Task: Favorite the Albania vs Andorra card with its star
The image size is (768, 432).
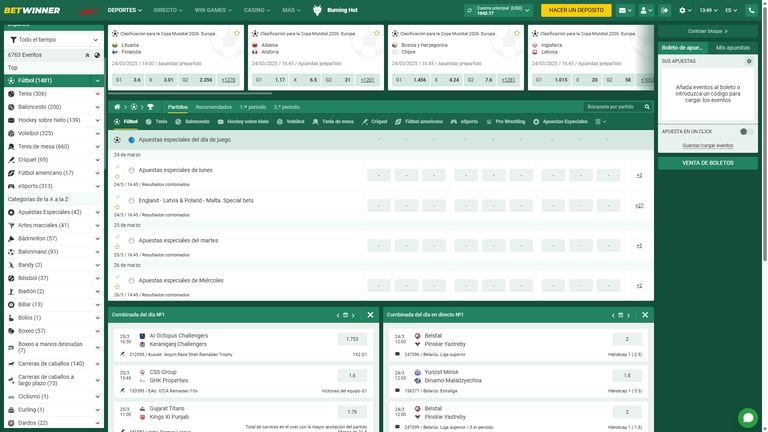Action: pos(377,33)
